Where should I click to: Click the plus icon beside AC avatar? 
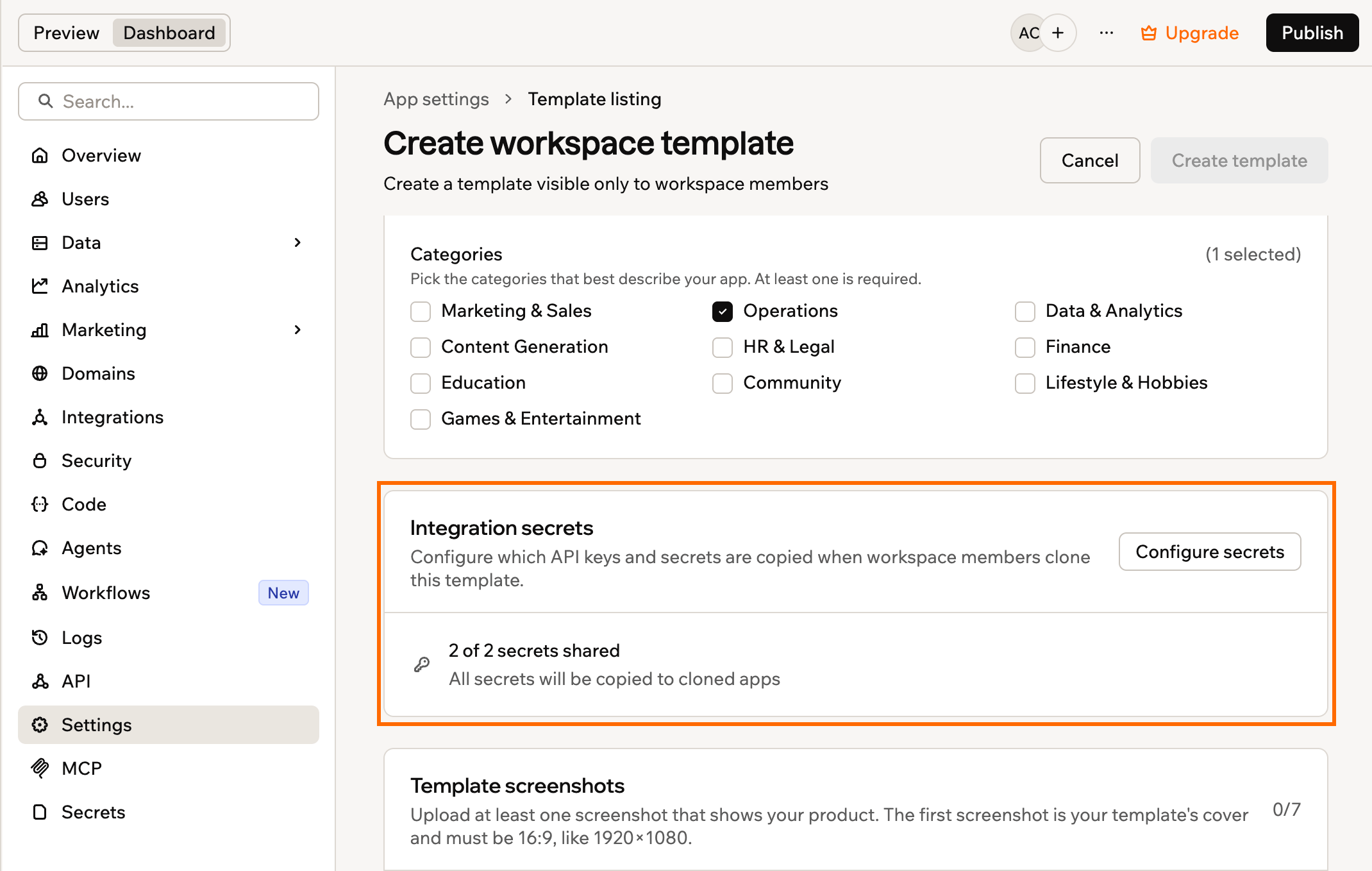[x=1058, y=33]
